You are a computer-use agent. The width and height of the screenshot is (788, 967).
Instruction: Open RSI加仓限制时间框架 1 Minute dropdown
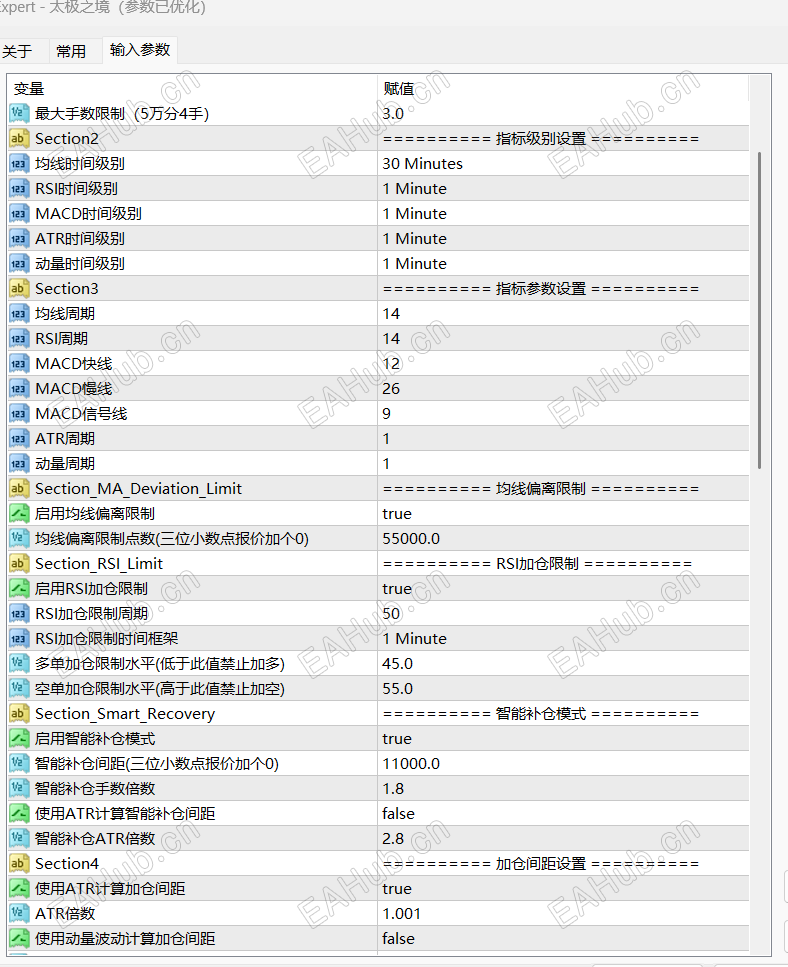(x=563, y=638)
